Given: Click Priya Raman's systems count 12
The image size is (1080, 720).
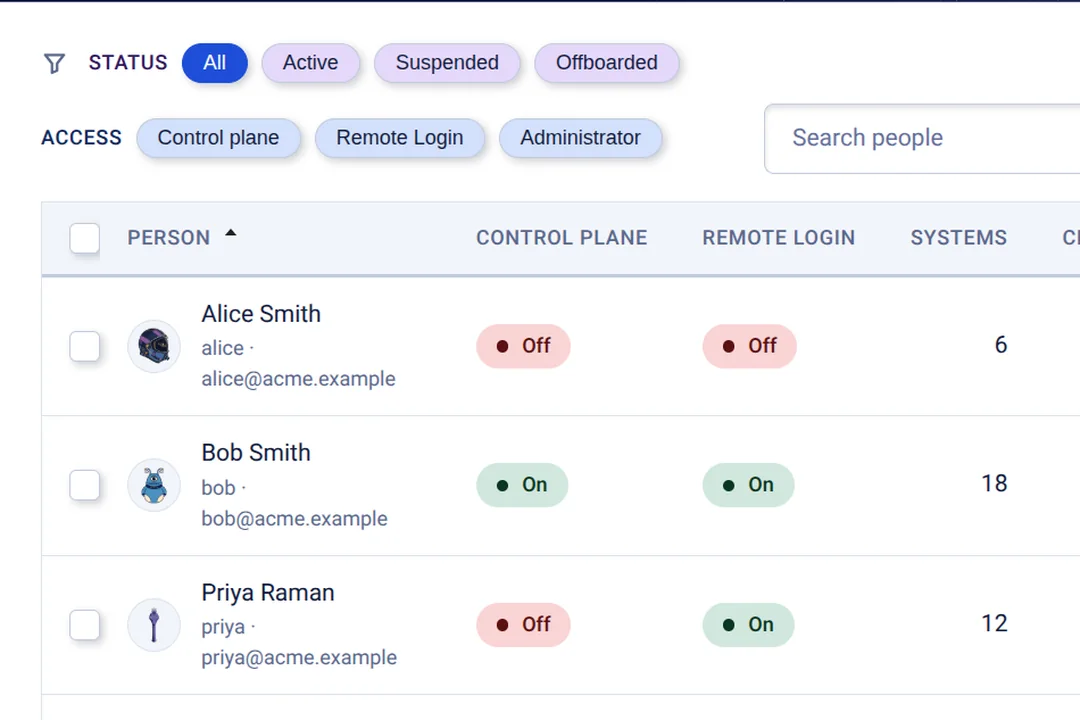Looking at the screenshot, I should [x=995, y=624].
